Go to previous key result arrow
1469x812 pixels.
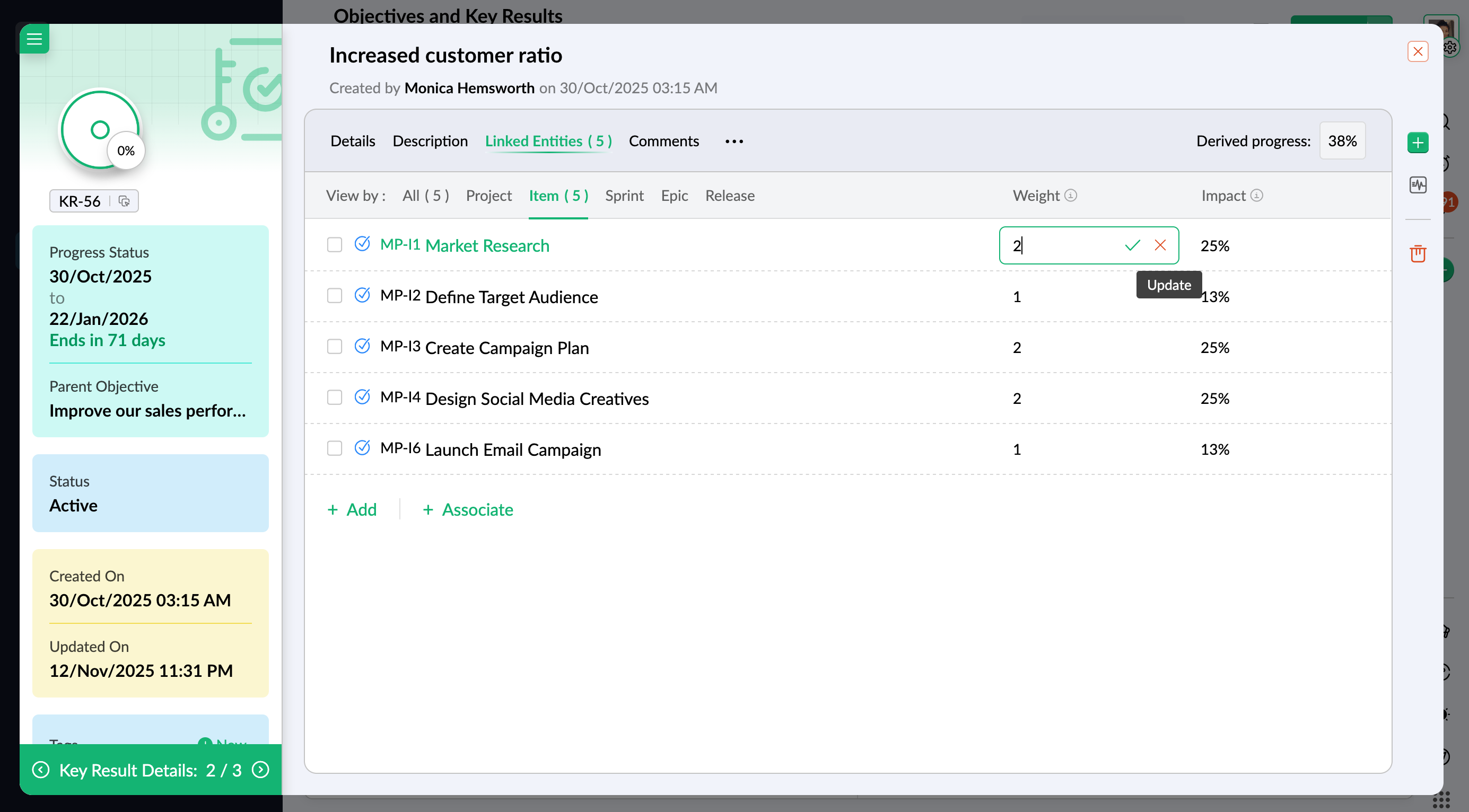pos(40,770)
